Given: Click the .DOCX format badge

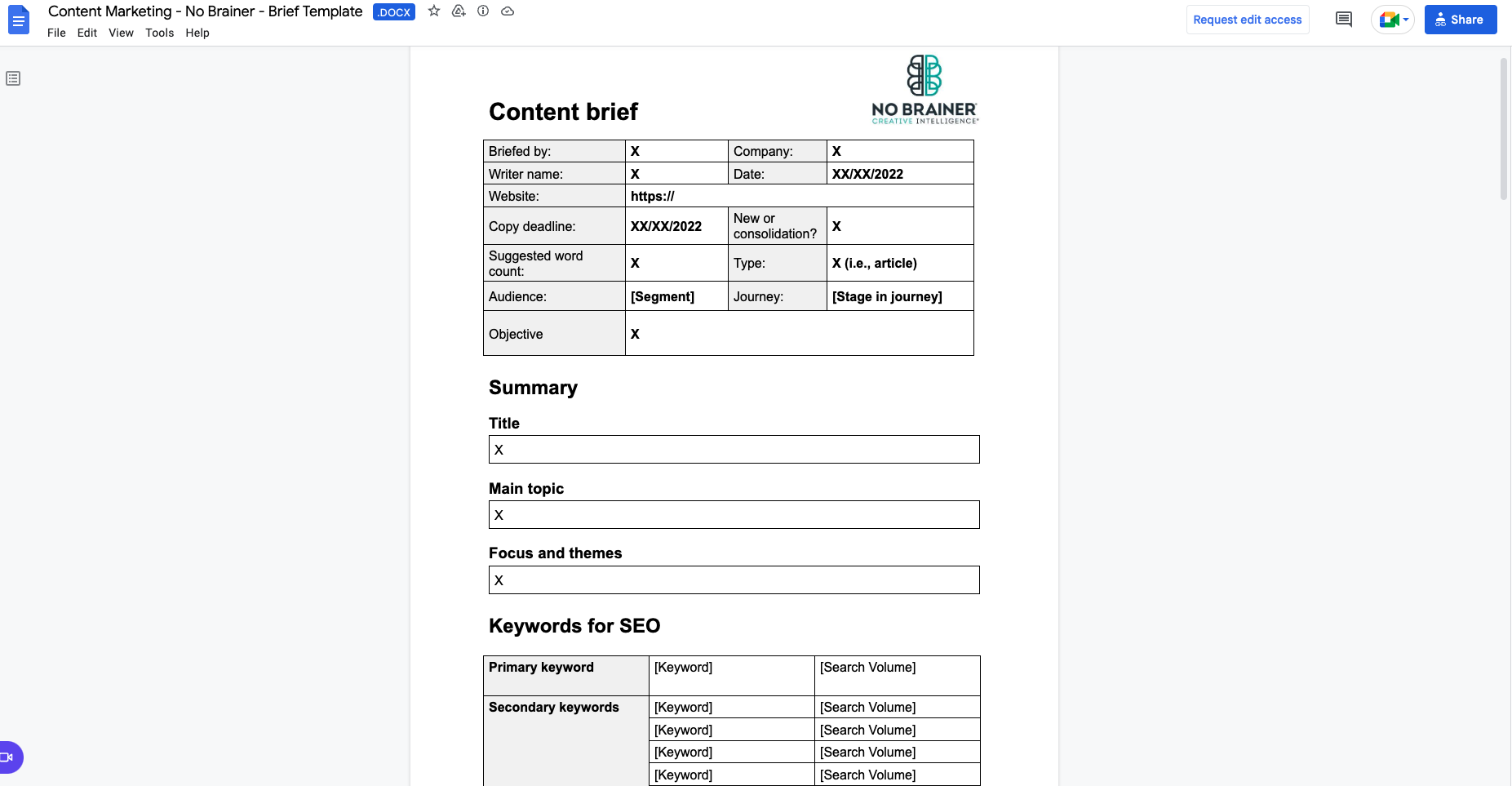Looking at the screenshot, I should click(x=394, y=12).
